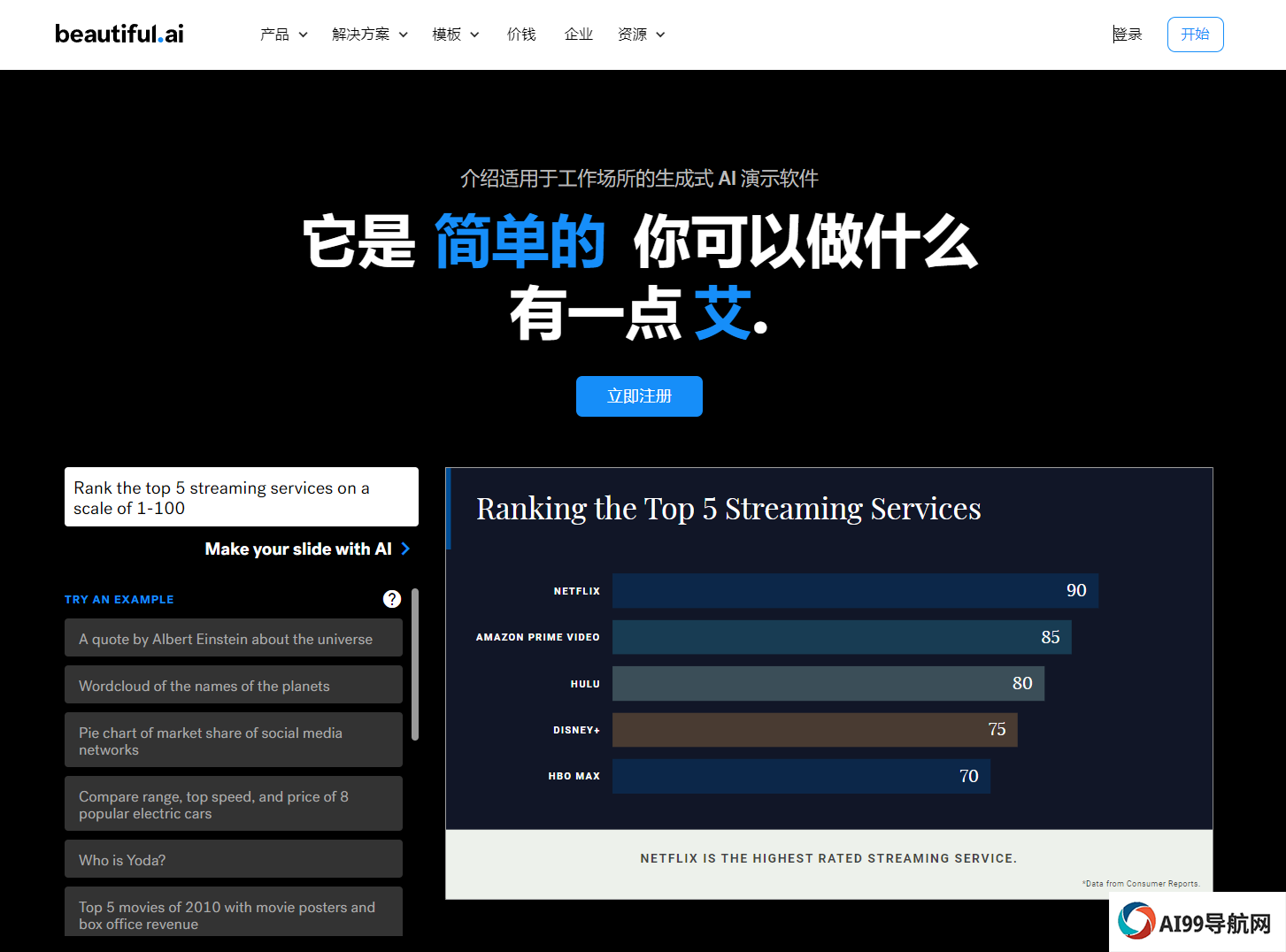
Task: Click the DISNEY+ chart label
Action: coord(577,730)
